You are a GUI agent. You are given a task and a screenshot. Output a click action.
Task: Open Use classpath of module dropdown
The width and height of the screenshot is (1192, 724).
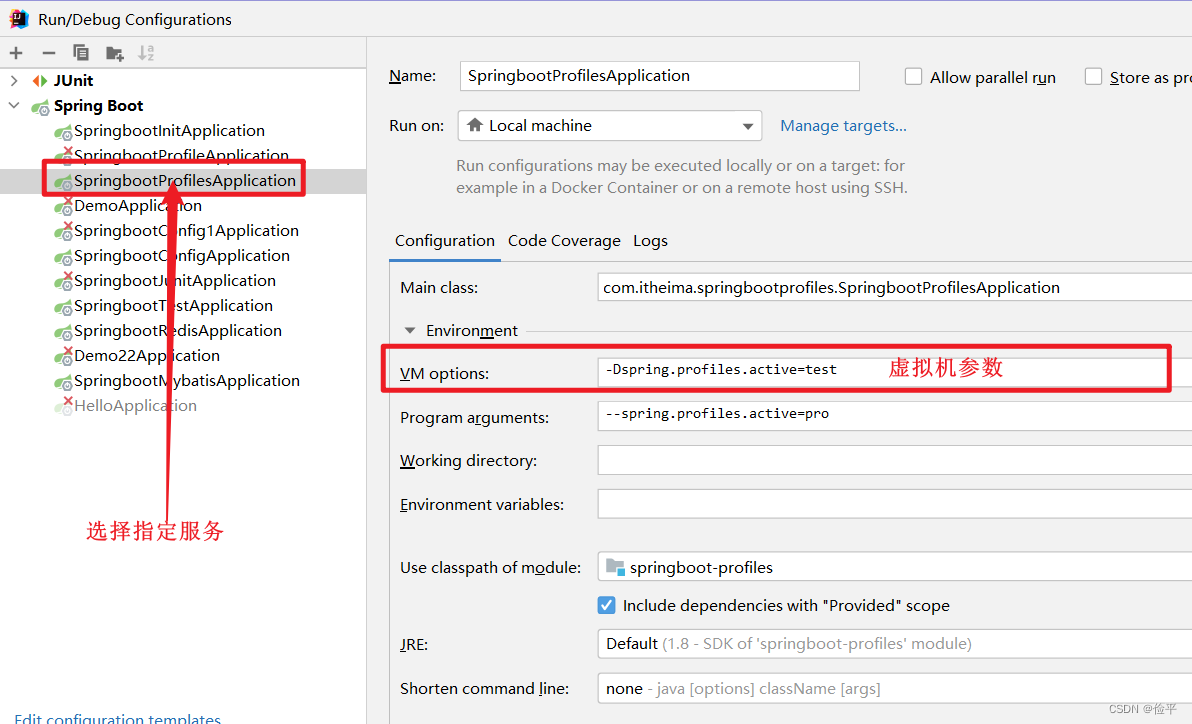tap(894, 567)
